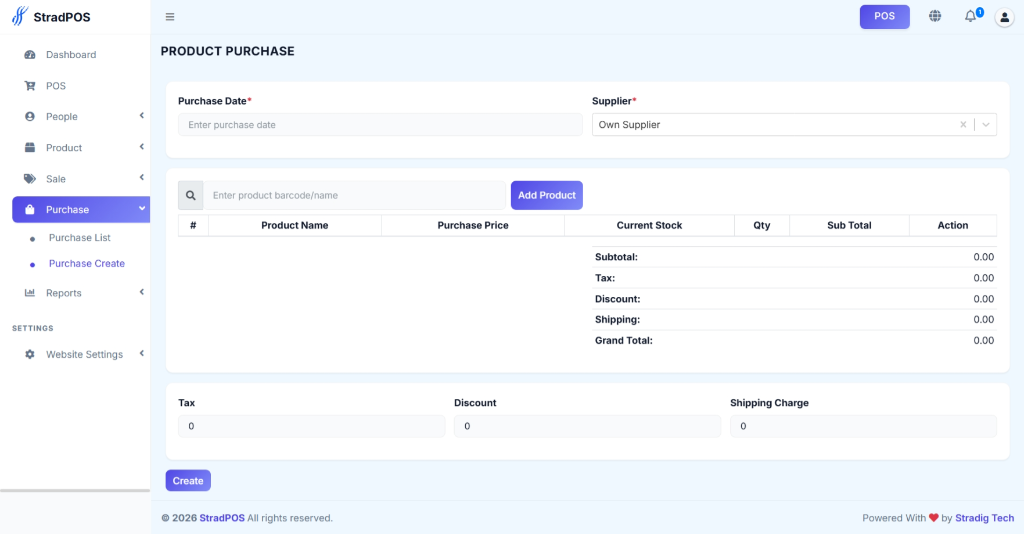Toggle the hamburger sidebar menu icon

pos(170,17)
